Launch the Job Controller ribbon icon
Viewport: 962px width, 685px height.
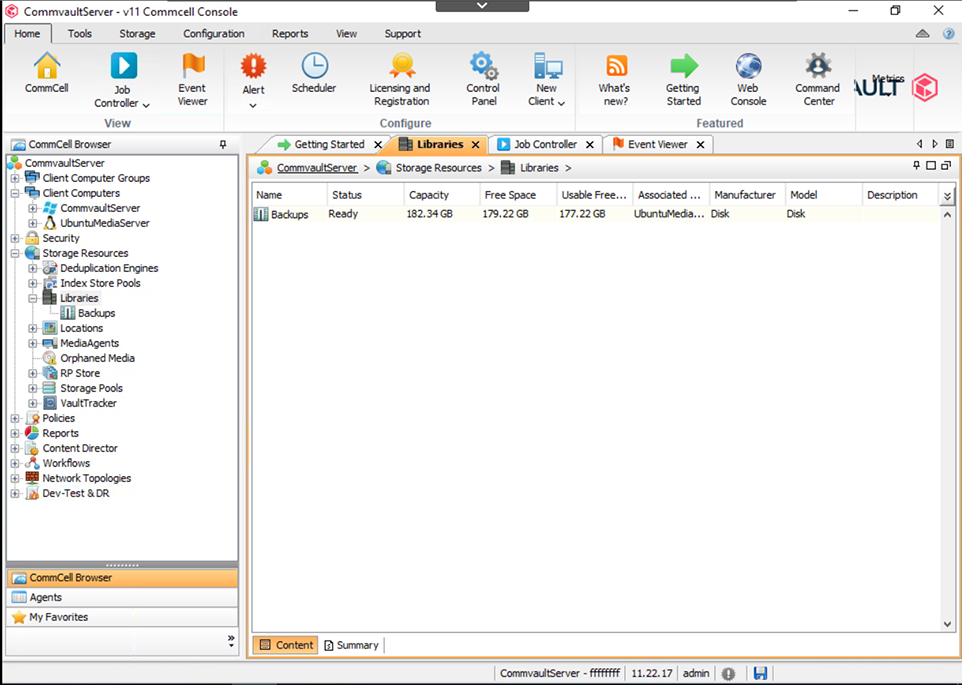click(123, 66)
